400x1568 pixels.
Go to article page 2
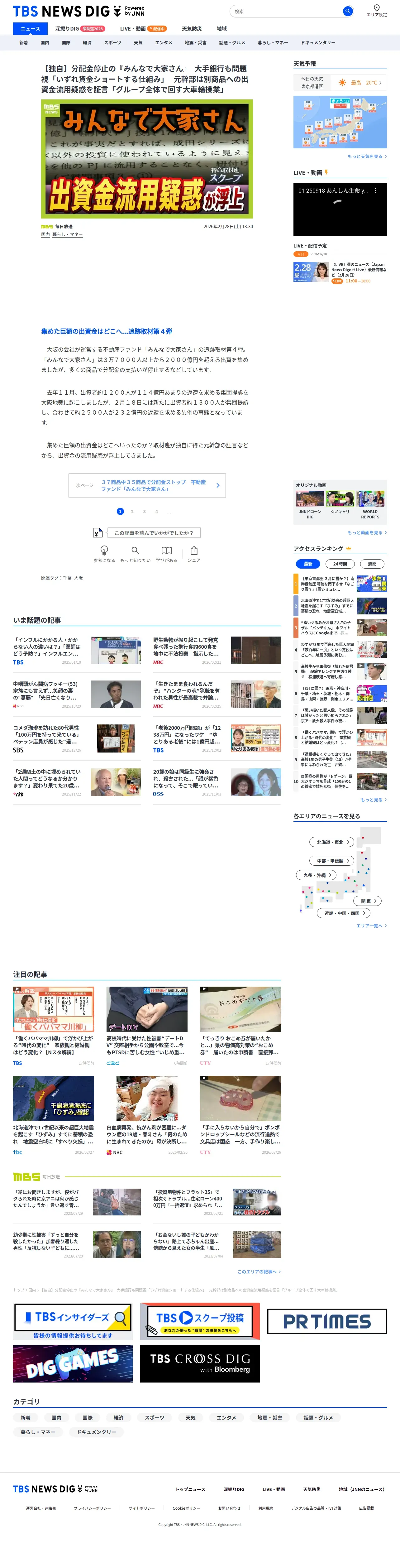pyautogui.click(x=132, y=511)
